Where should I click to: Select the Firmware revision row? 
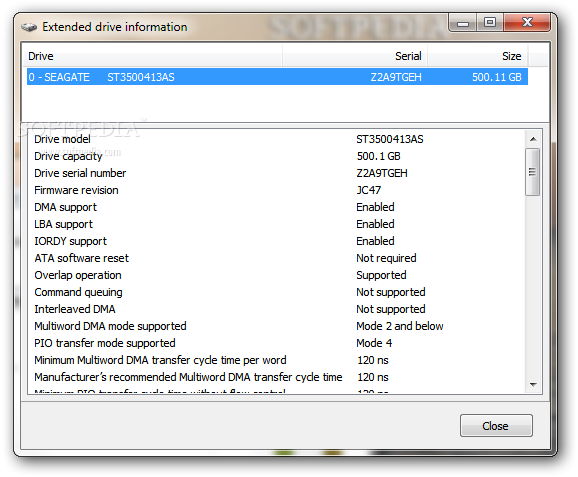[276, 190]
